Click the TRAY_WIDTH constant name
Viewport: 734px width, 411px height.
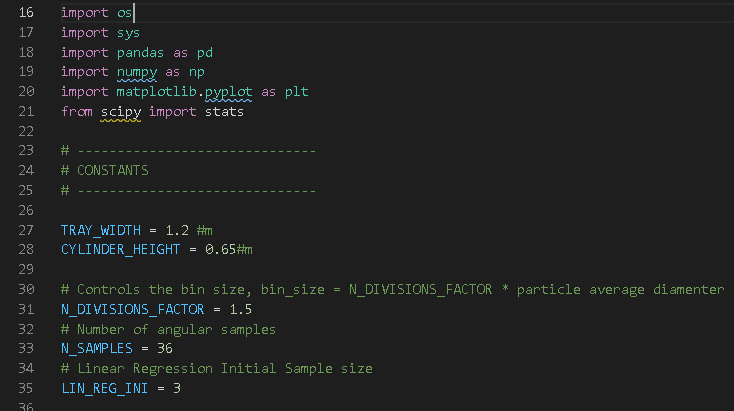(x=100, y=229)
